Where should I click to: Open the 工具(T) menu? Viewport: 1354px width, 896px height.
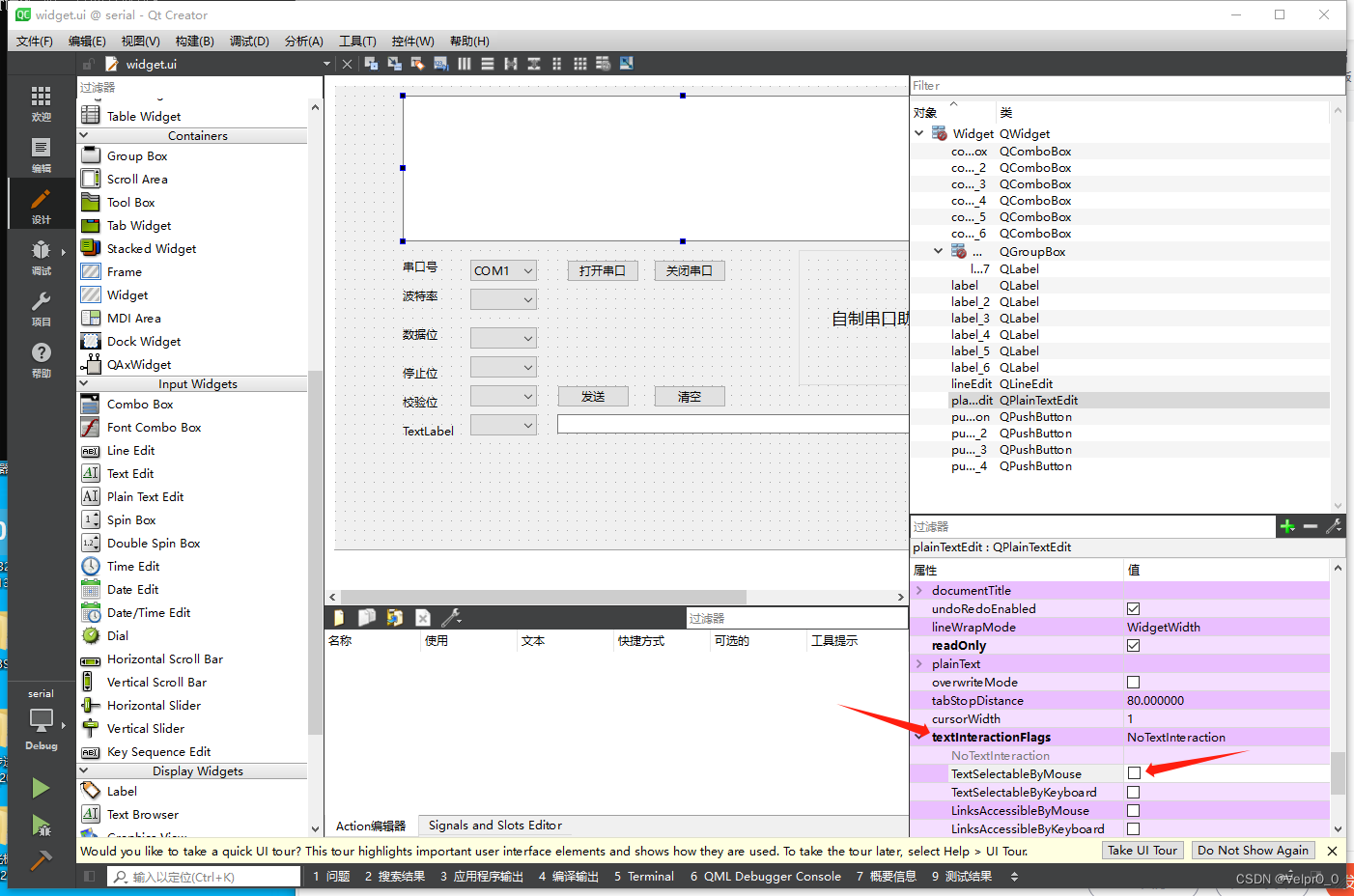pos(357,41)
